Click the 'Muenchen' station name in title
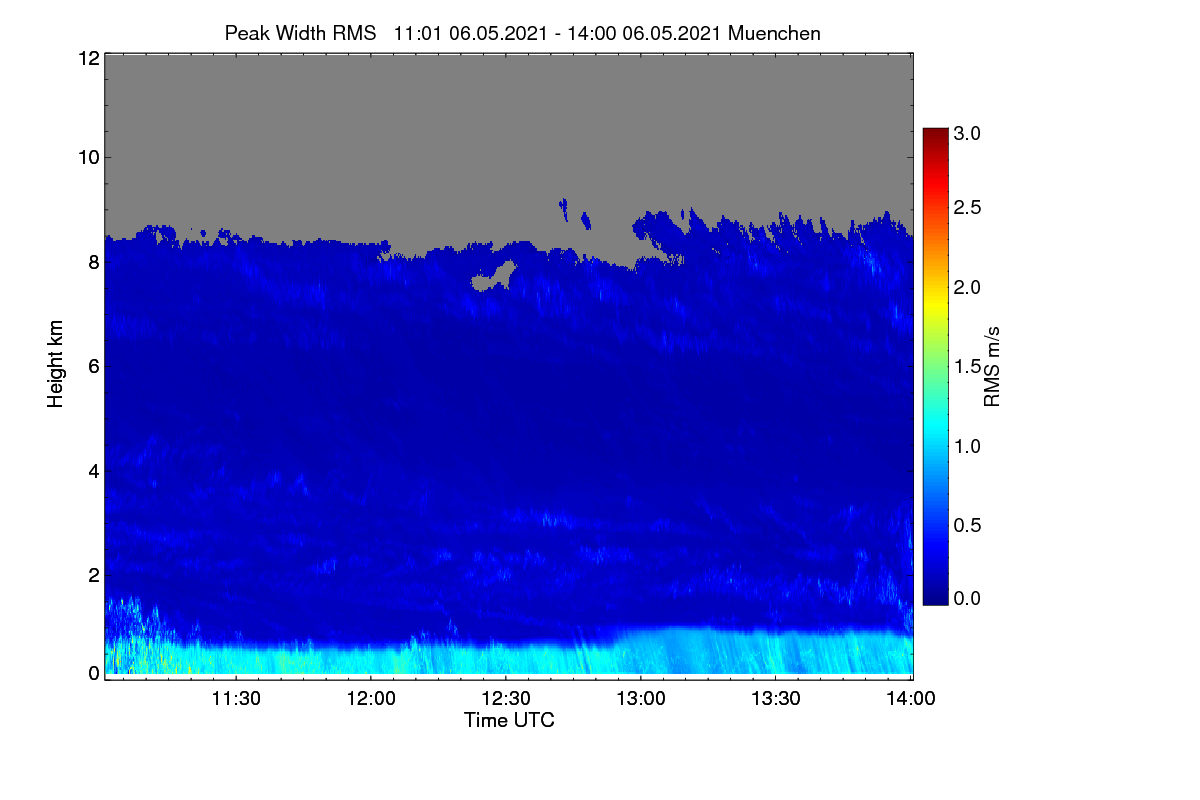 [x=774, y=33]
